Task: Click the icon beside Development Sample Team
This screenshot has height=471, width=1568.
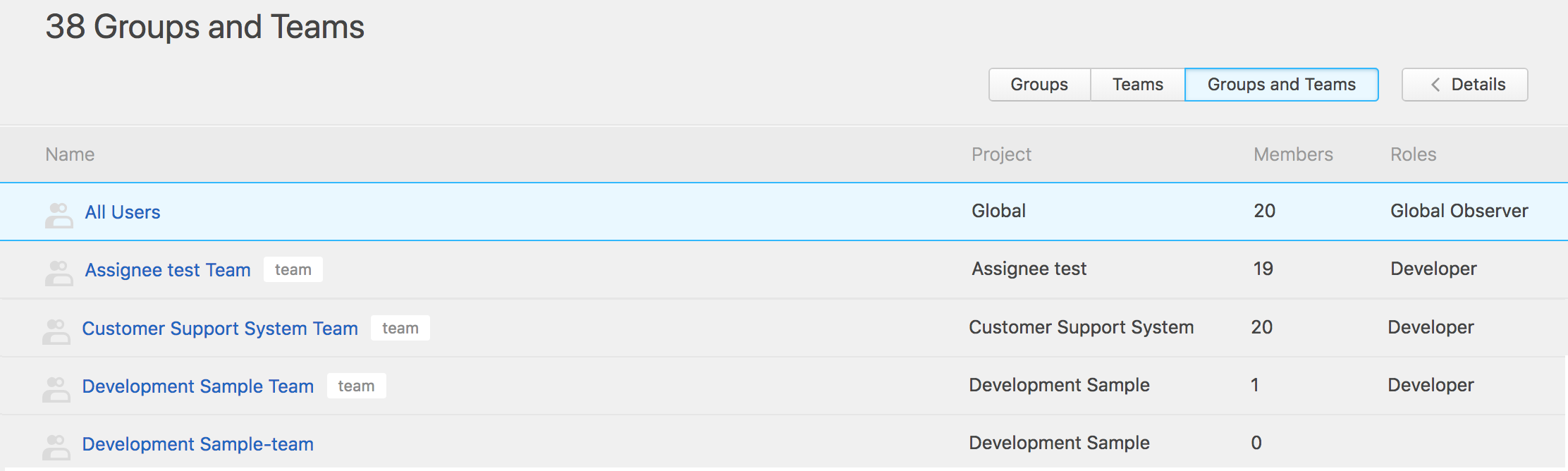Action: (56, 389)
